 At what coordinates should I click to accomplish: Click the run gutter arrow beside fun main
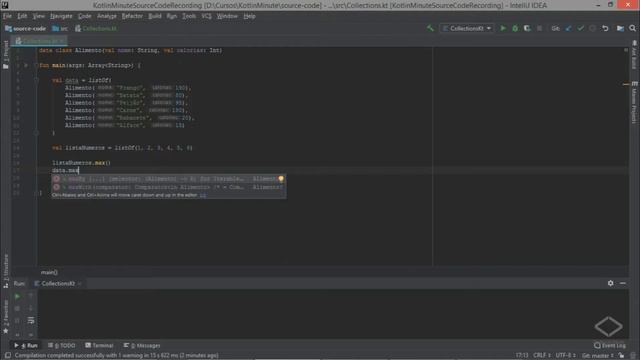click(x=26, y=65)
